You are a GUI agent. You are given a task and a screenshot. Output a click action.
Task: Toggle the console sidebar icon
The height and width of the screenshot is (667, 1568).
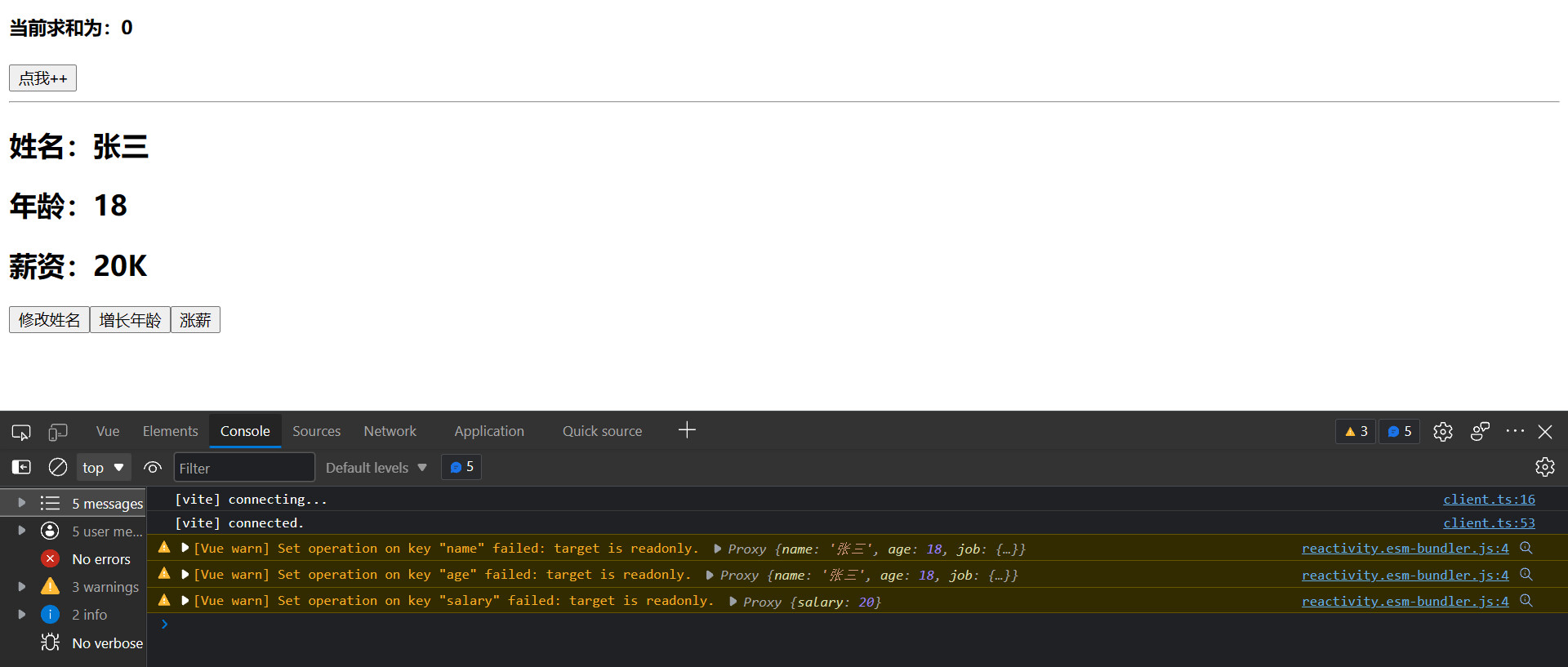(x=21, y=467)
